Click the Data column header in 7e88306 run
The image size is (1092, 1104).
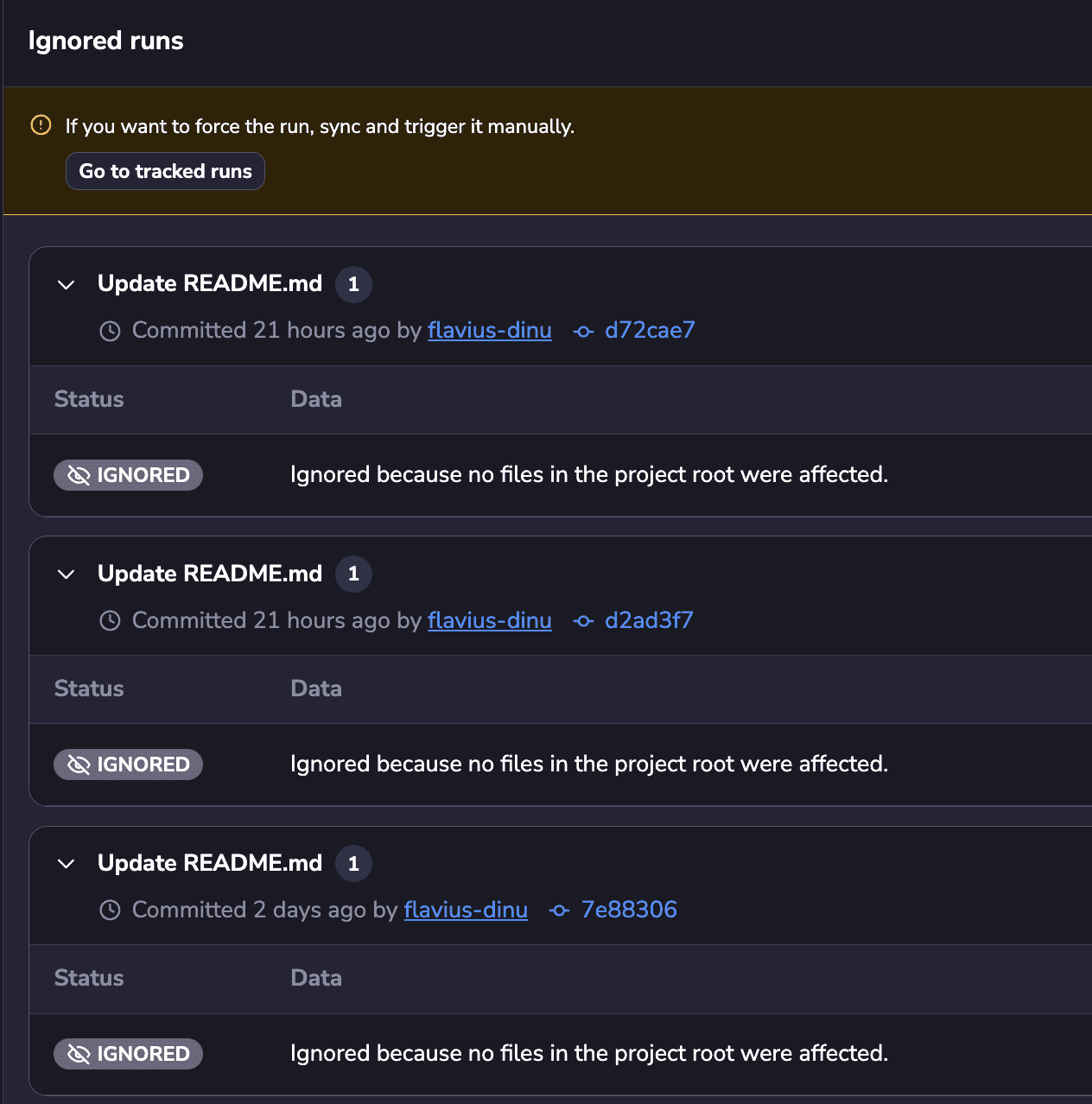[x=316, y=978]
